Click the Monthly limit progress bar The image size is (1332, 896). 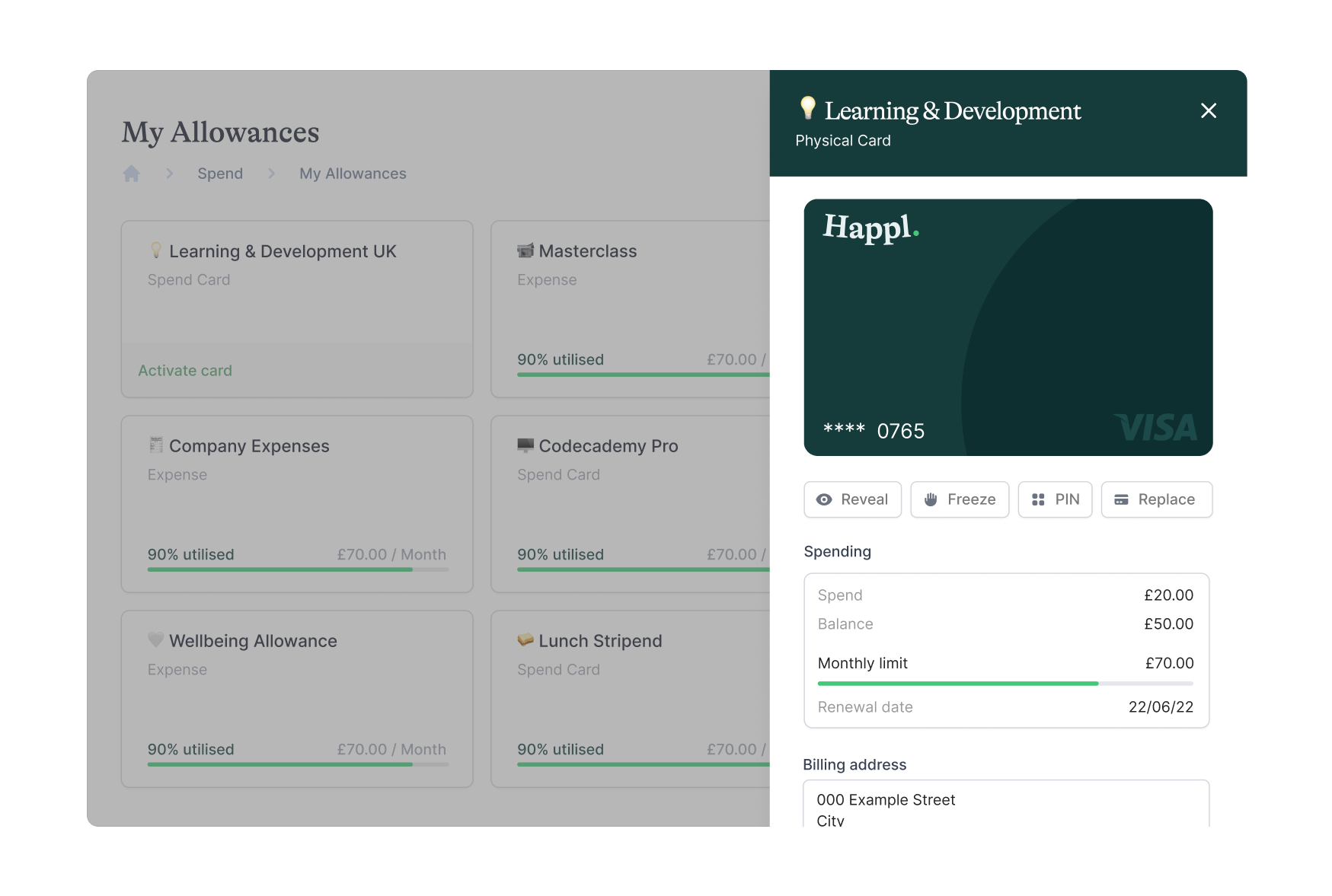pos(1005,684)
